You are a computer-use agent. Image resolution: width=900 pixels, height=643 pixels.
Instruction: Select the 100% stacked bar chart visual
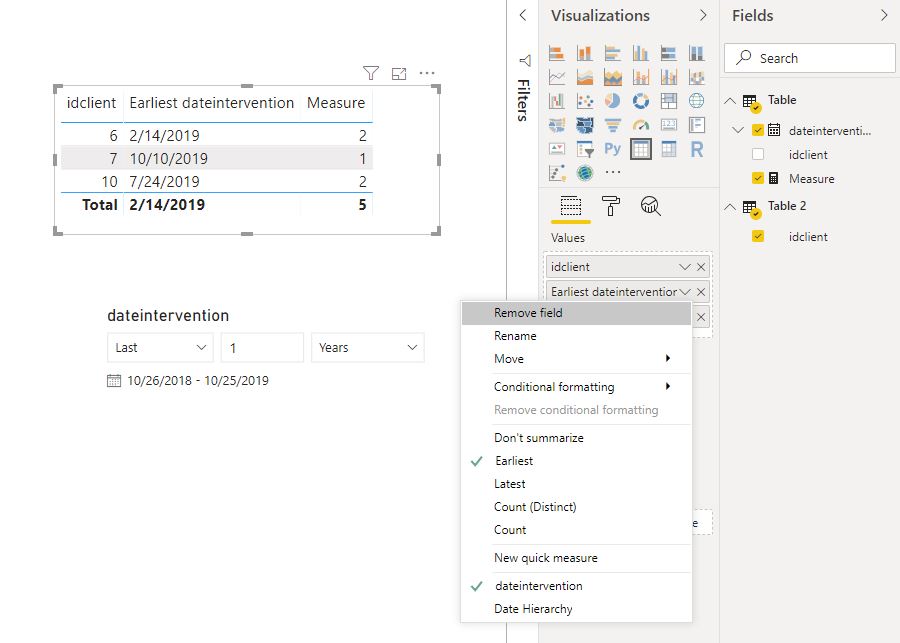(669, 53)
